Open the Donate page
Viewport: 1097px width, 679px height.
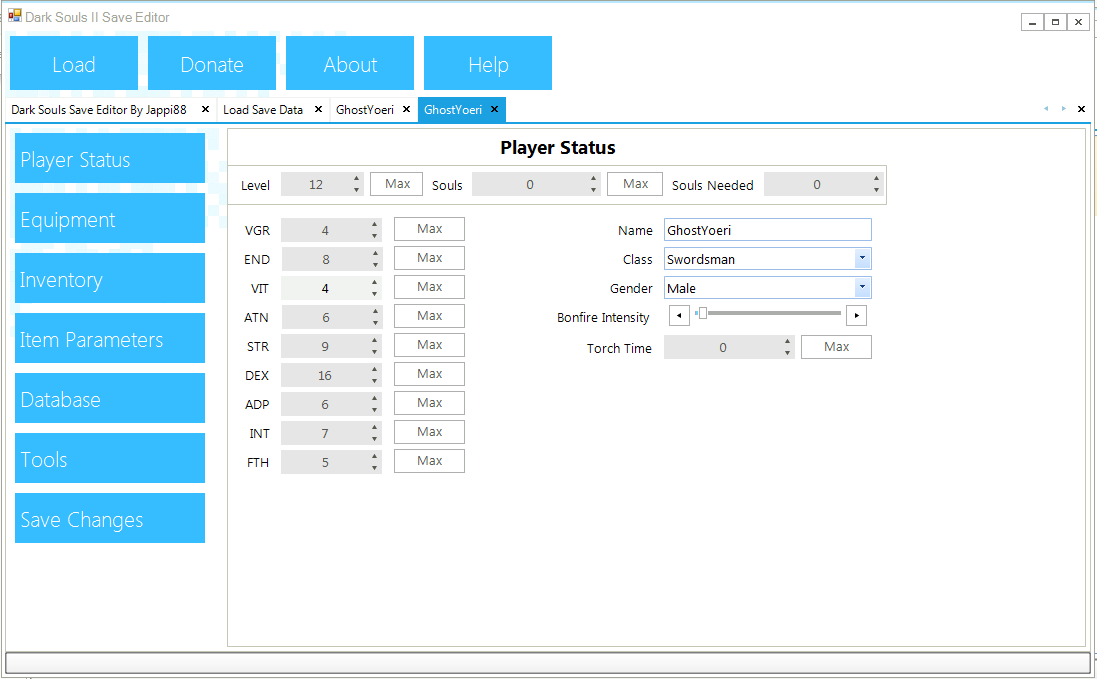pos(212,63)
